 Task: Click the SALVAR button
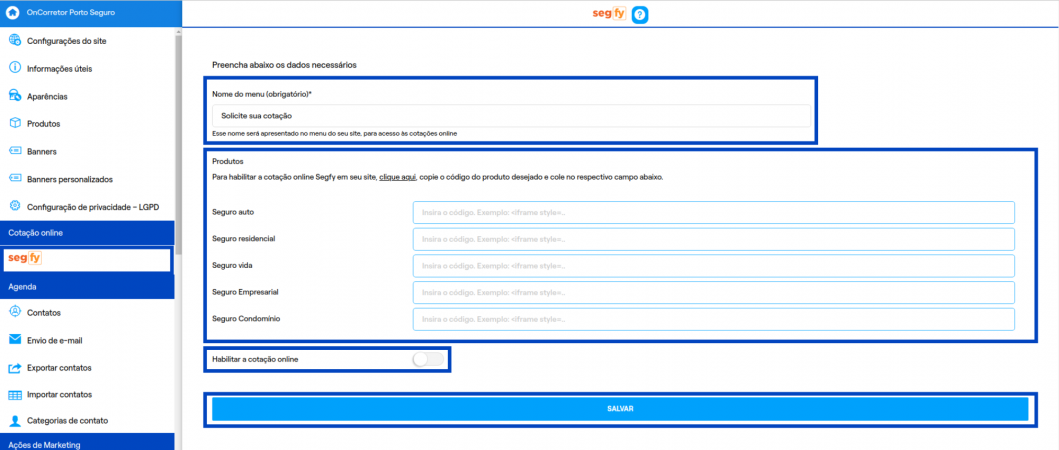(620, 409)
